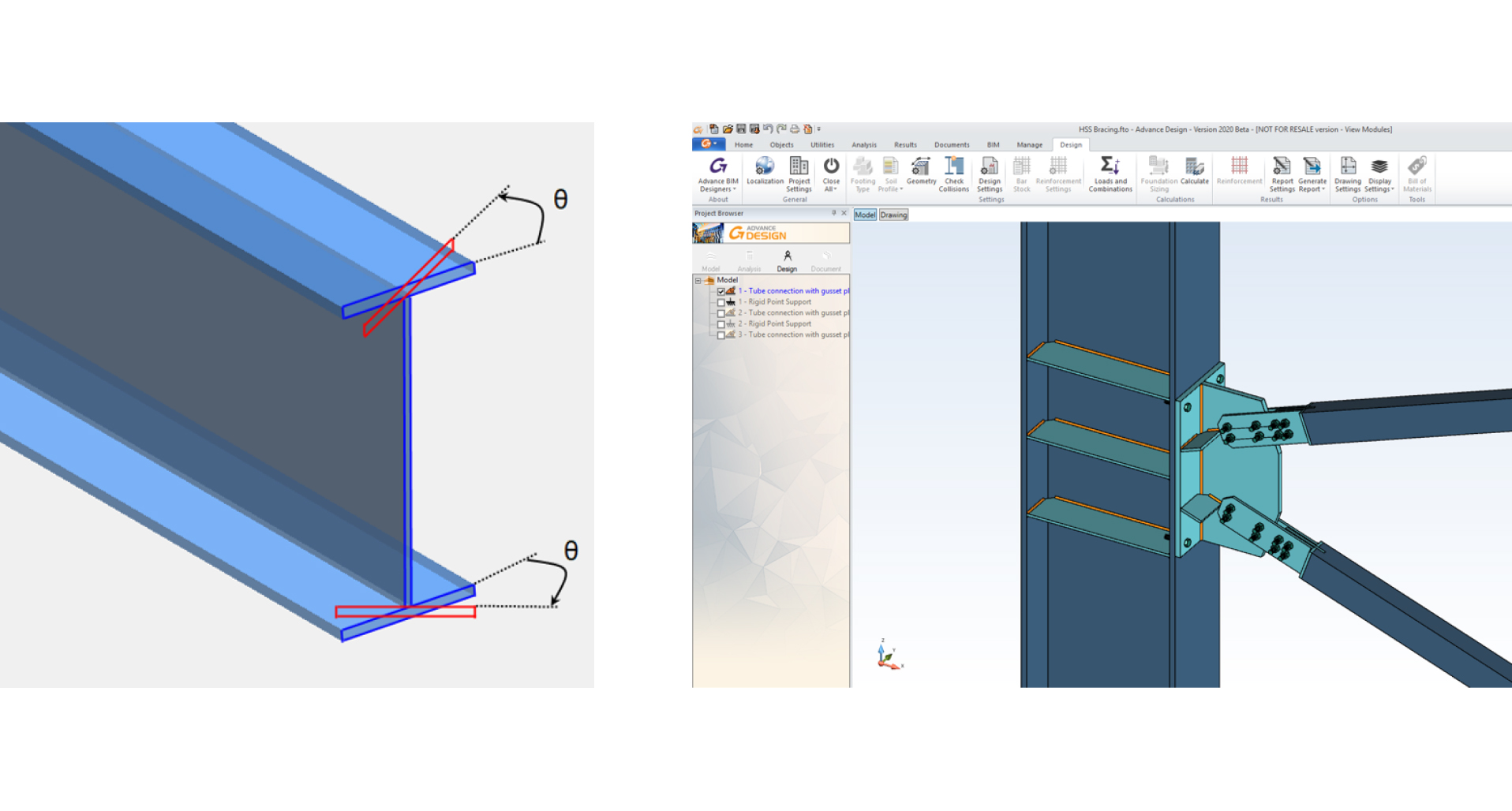Open Drawing Settings

pyautogui.click(x=1347, y=171)
